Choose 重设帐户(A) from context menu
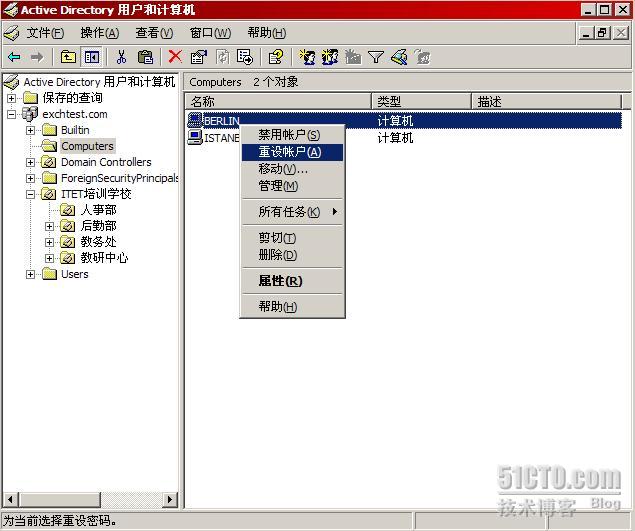 (292, 152)
